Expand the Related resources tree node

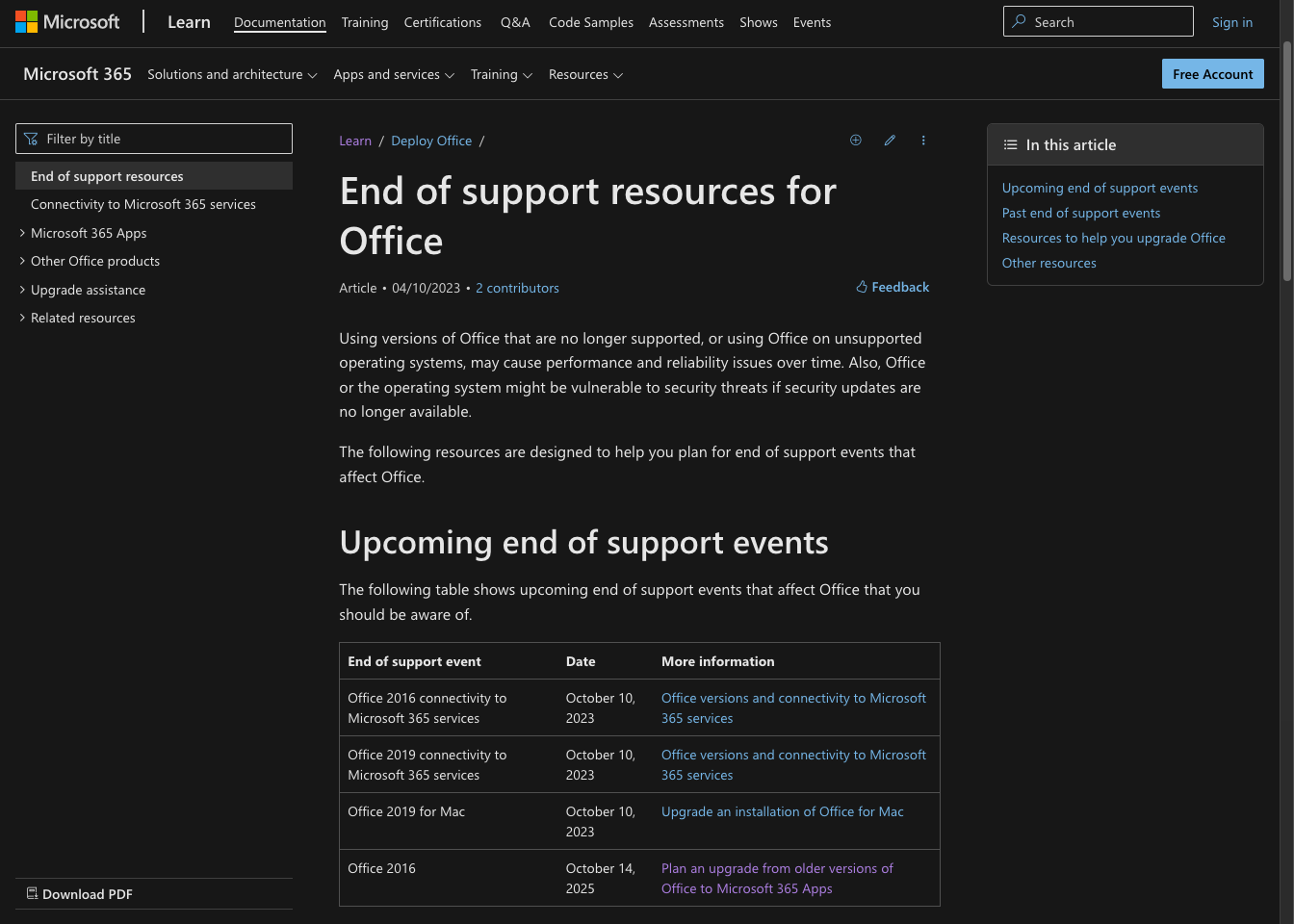tap(22, 318)
